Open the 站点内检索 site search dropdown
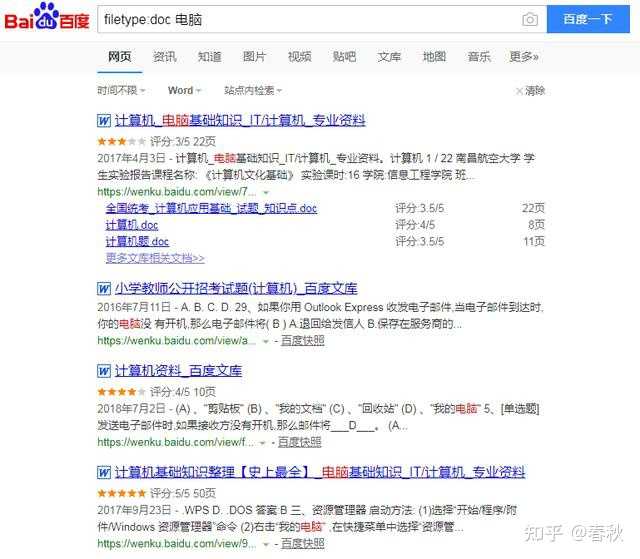This screenshot has height=559, width=640. [x=253, y=91]
